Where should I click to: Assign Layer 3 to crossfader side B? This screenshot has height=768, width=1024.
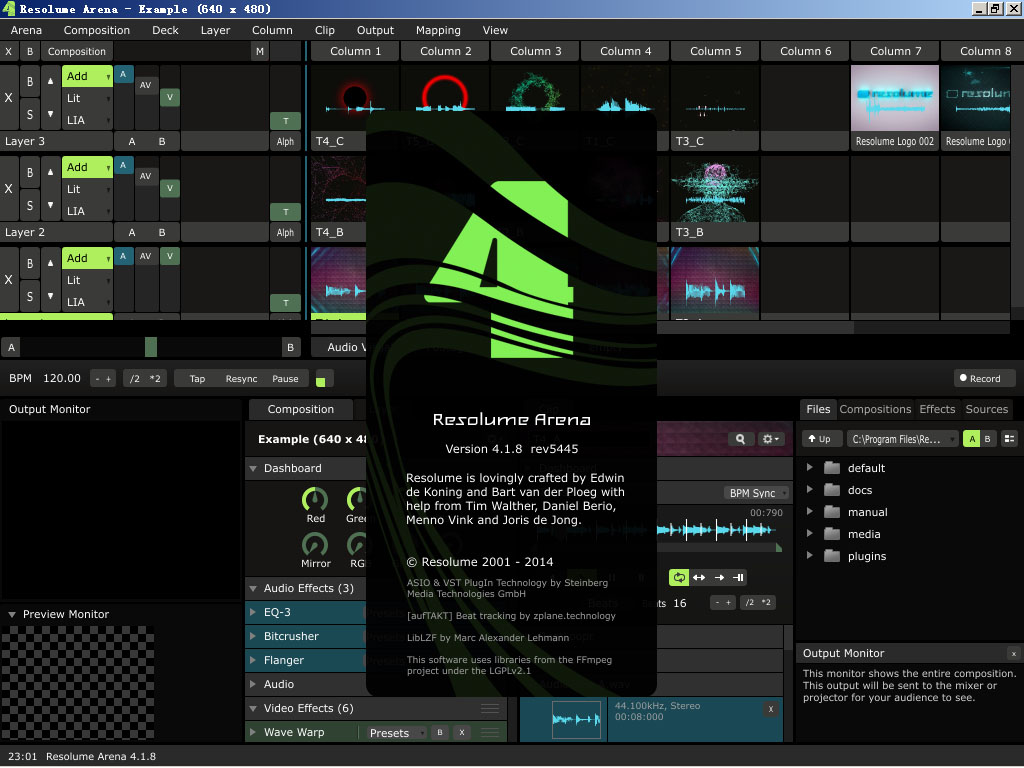pos(162,142)
